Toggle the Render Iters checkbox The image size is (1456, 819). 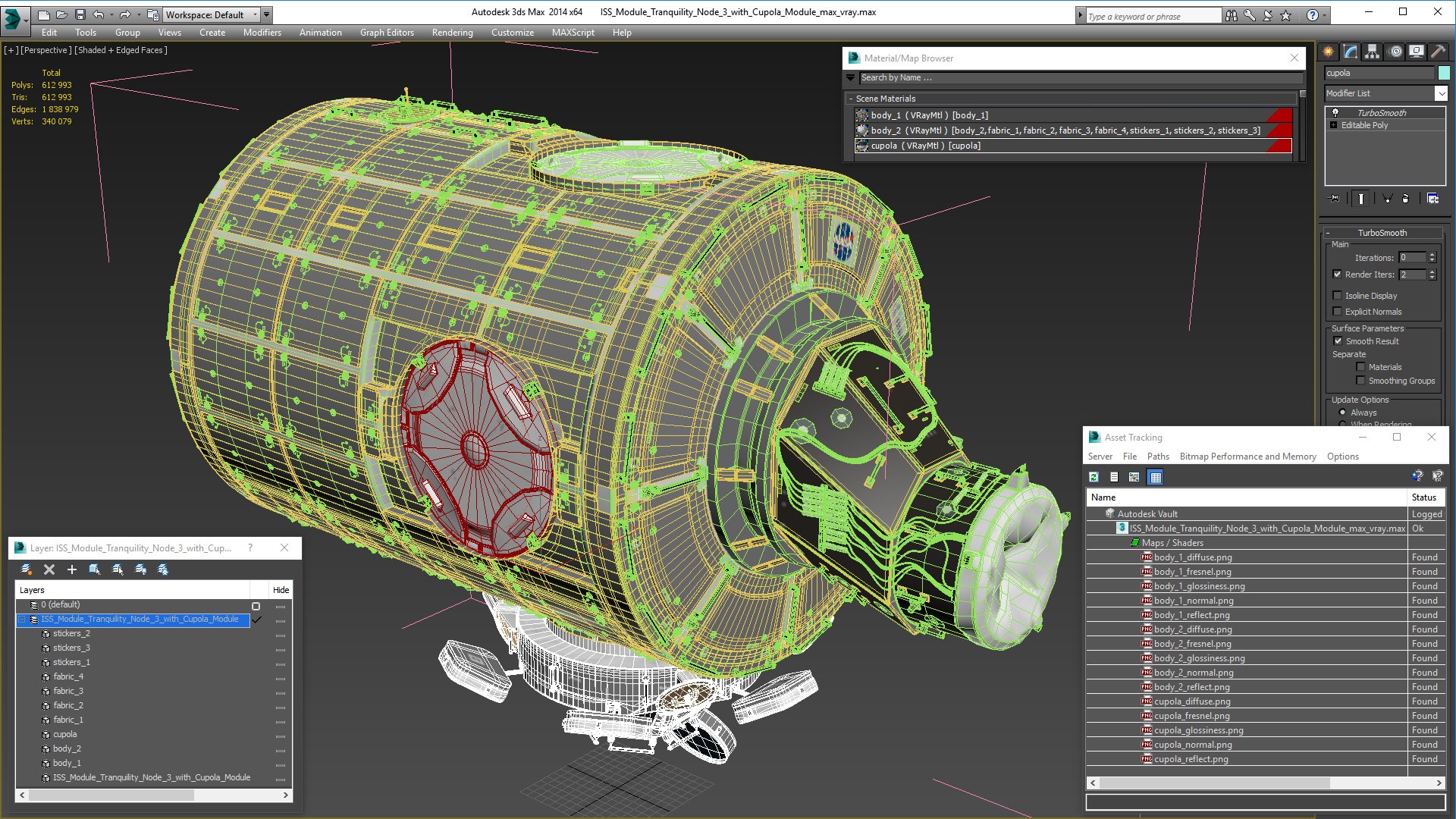click(1337, 275)
